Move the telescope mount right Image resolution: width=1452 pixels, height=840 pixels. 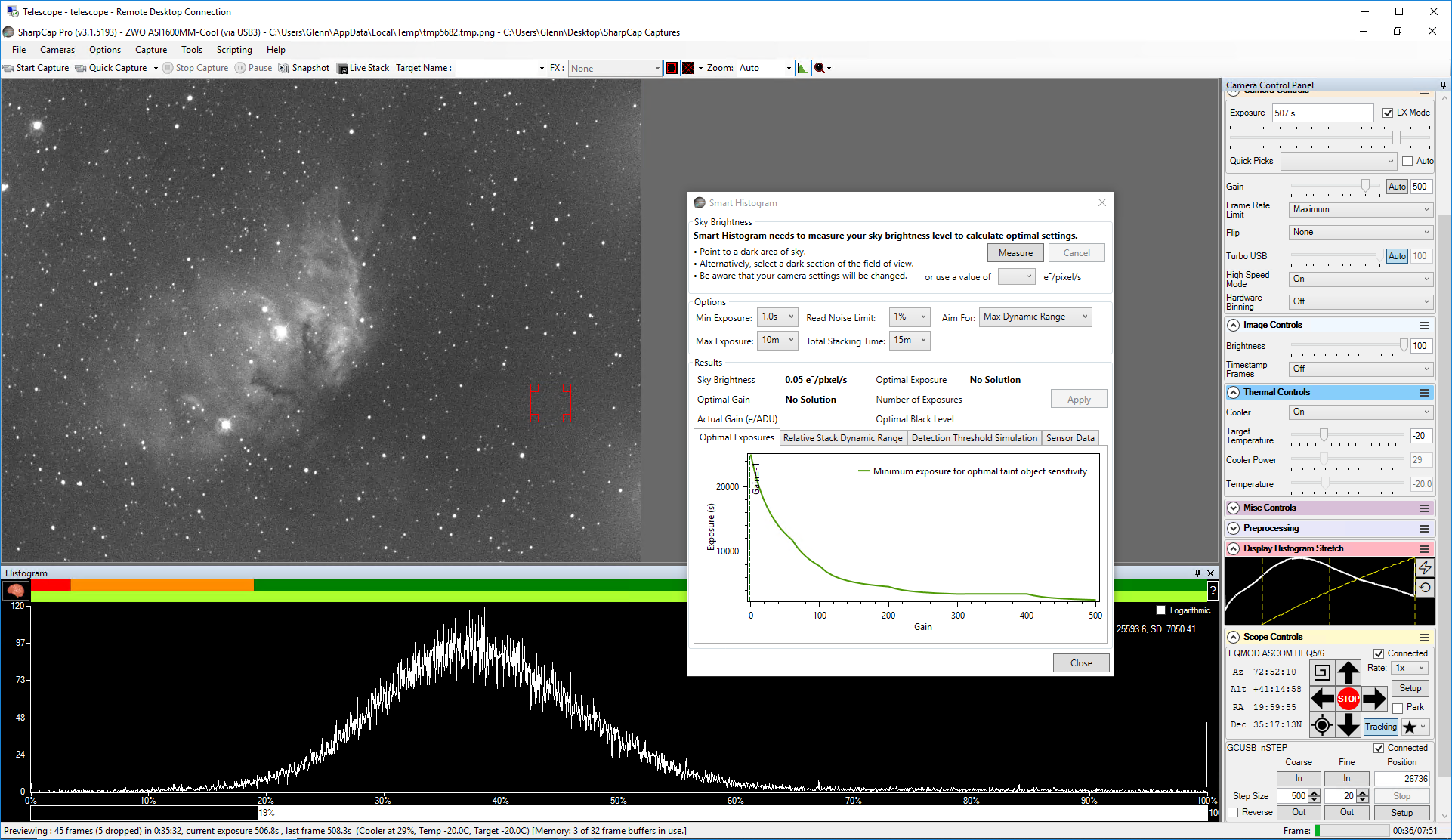tap(1375, 699)
